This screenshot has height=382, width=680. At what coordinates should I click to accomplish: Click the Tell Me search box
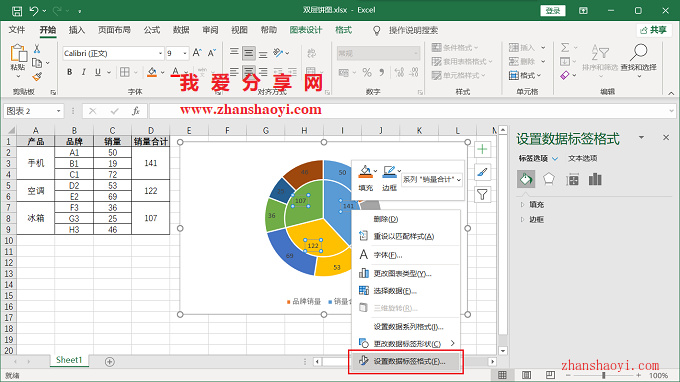click(x=413, y=30)
